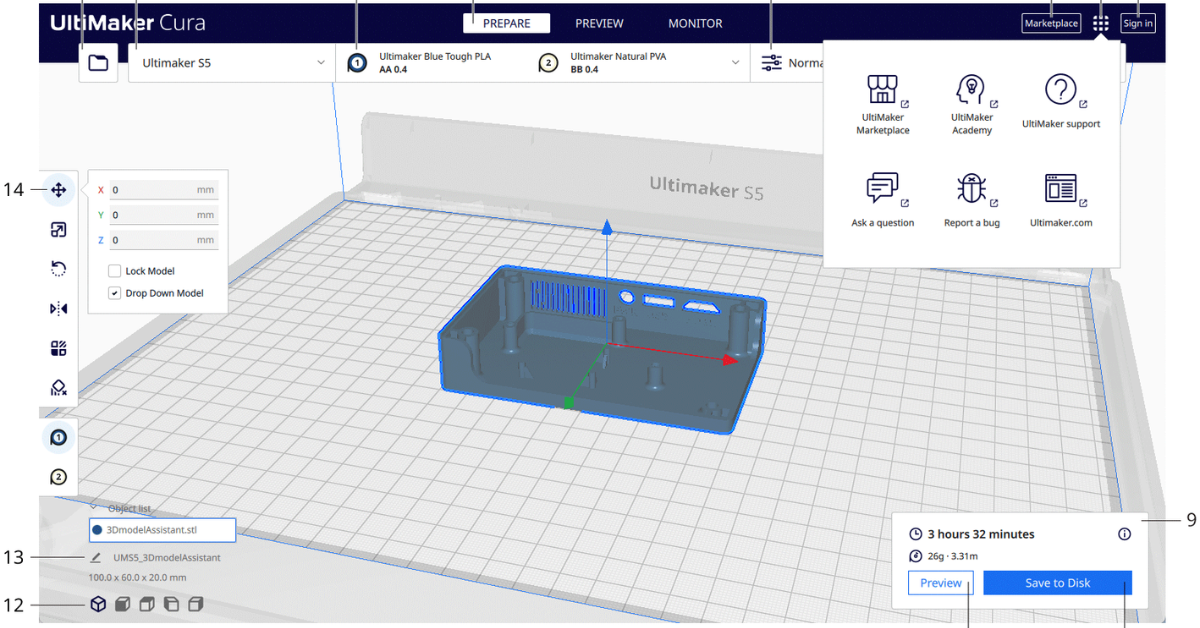Select the Support Blocker tool
This screenshot has height=628, width=1200.
[x=58, y=387]
